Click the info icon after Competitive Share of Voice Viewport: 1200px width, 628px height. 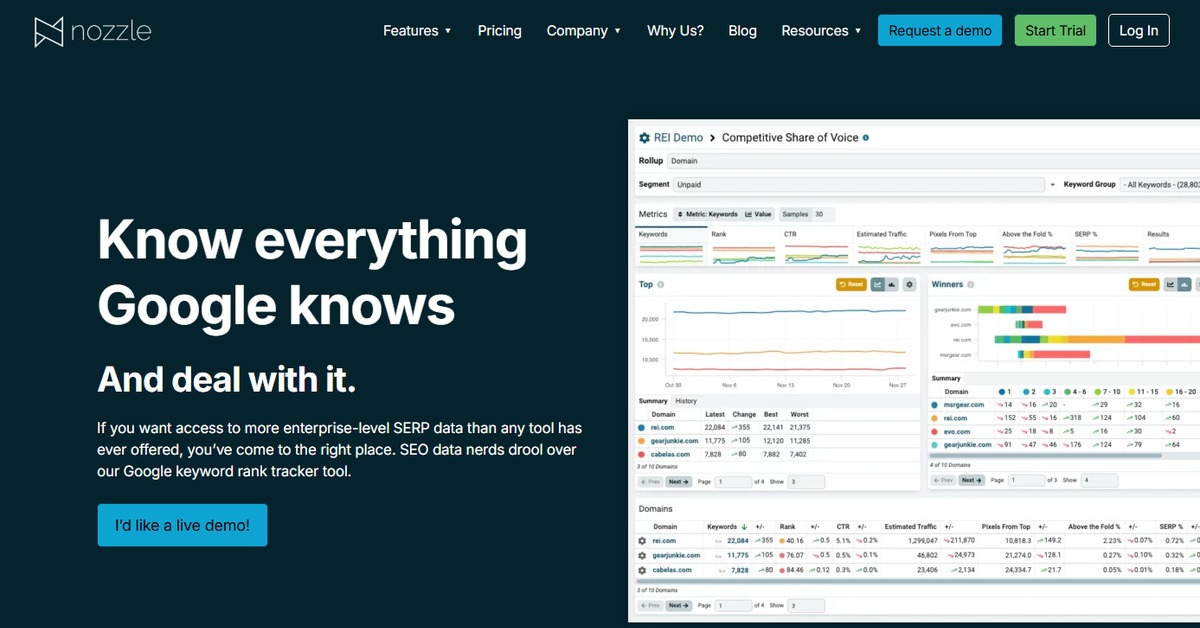coord(866,137)
